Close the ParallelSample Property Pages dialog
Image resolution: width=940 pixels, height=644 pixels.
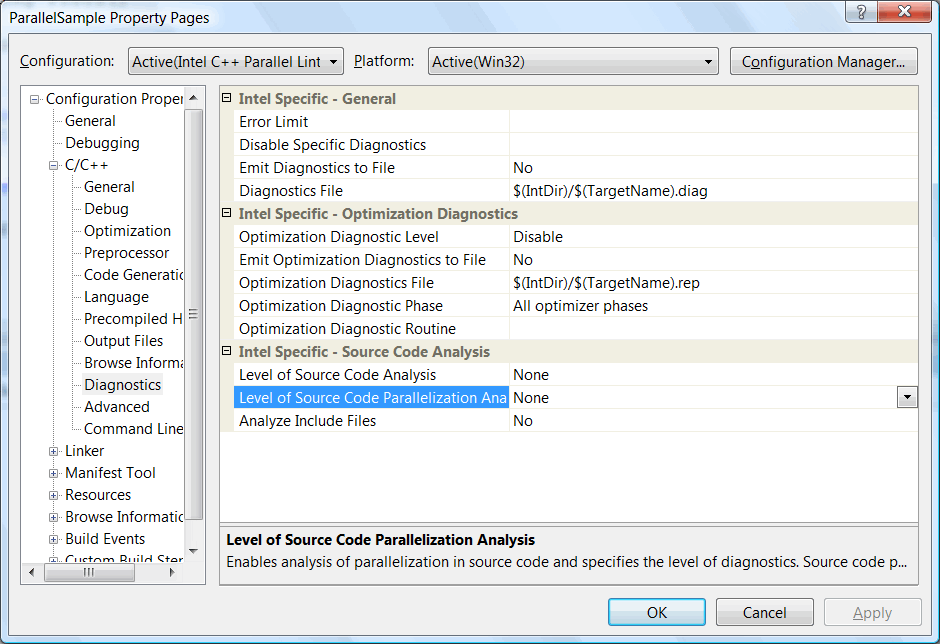click(x=905, y=11)
